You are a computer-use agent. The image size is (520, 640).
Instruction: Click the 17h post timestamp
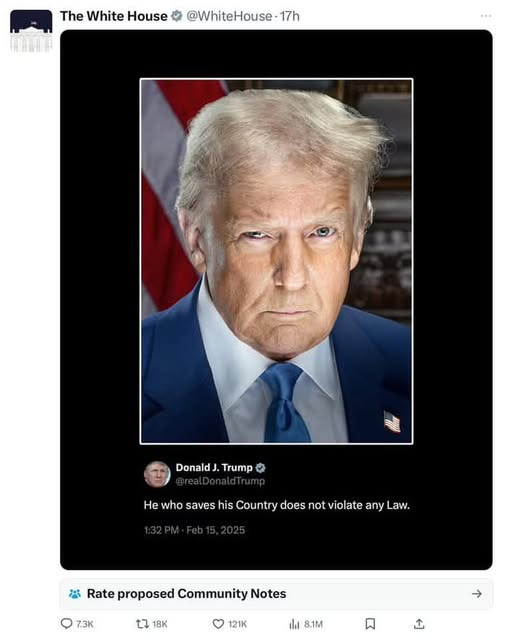(x=290, y=16)
